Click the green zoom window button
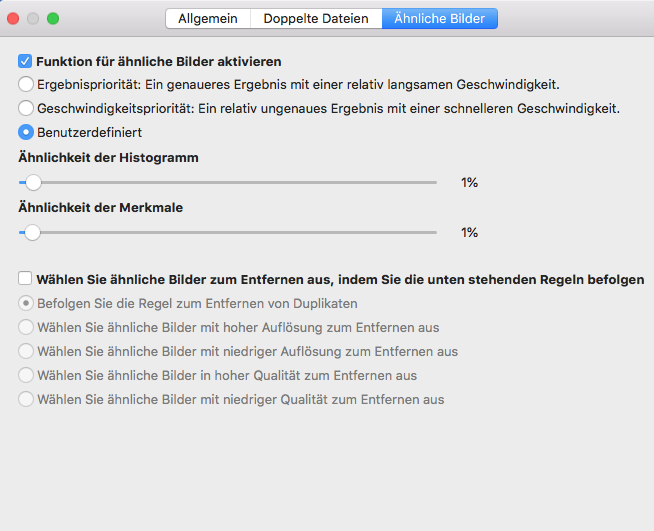This screenshot has width=654, height=531. 53,18
